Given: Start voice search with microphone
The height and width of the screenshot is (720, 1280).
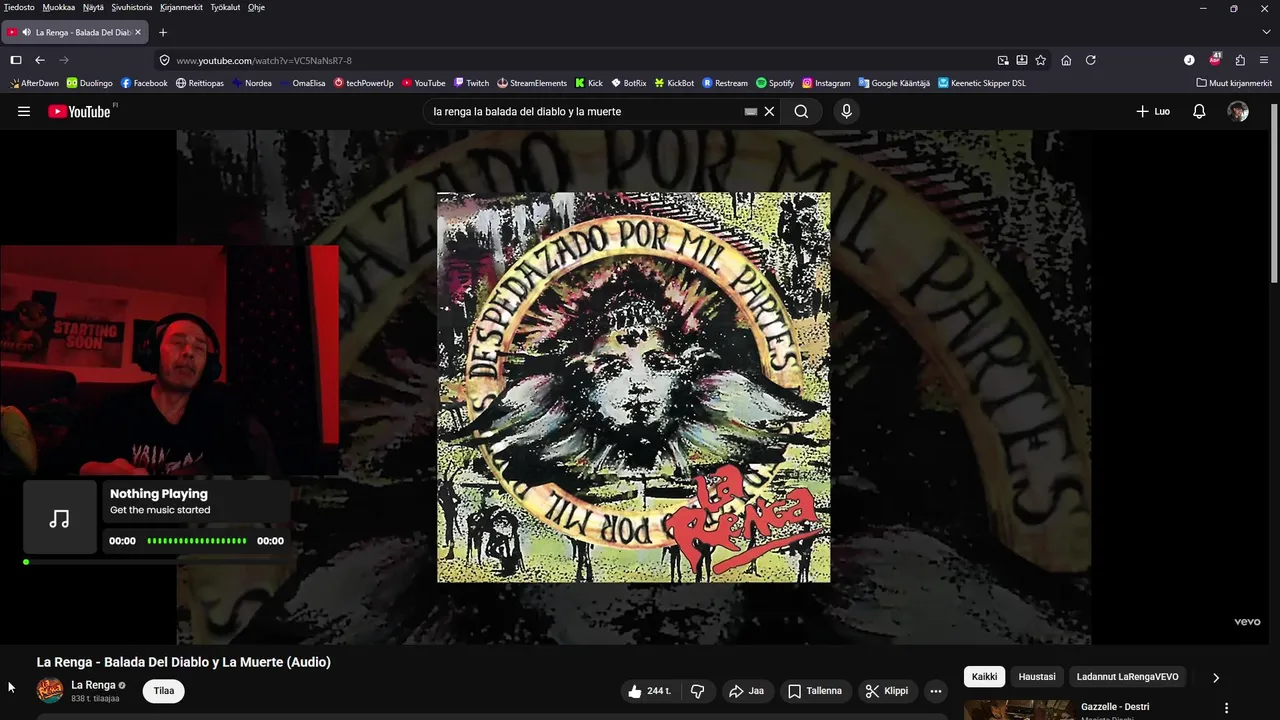Looking at the screenshot, I should pyautogui.click(x=846, y=111).
